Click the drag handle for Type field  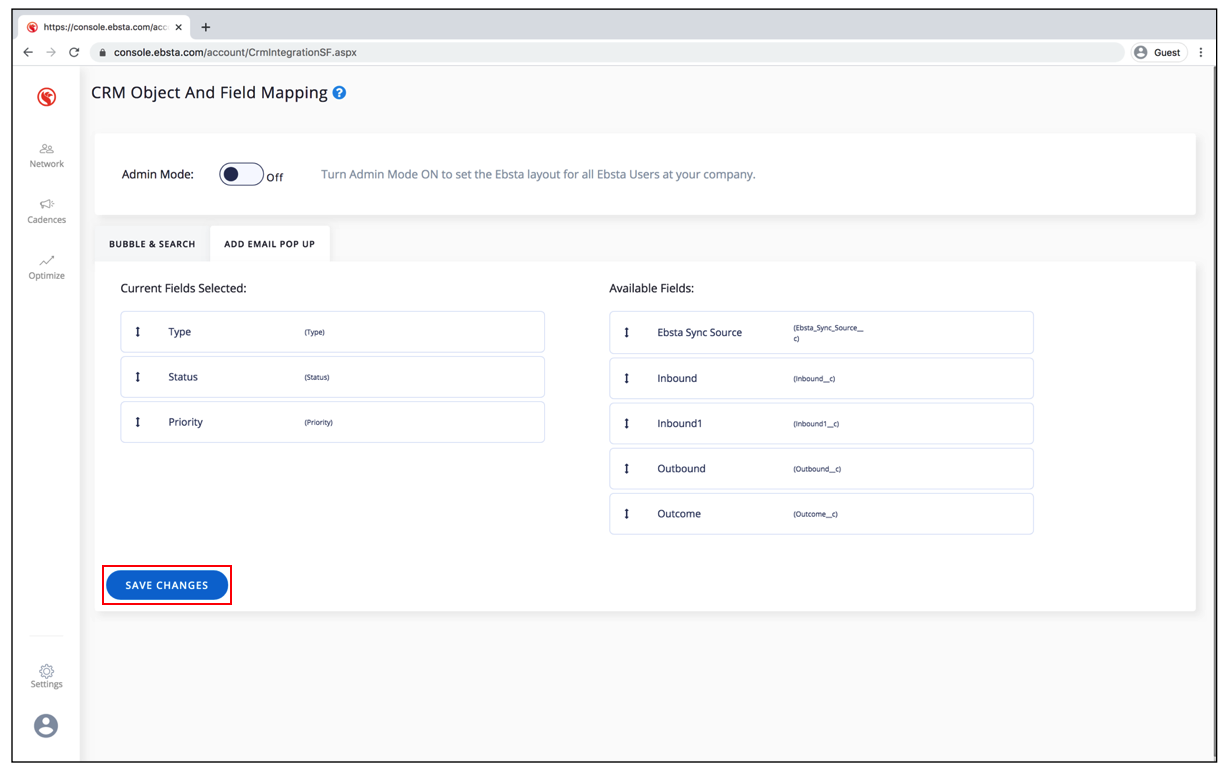[138, 332]
